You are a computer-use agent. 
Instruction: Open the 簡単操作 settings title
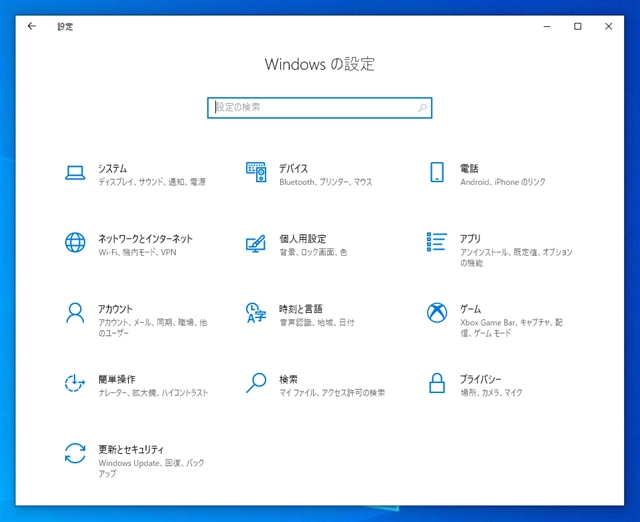pyautogui.click(x=116, y=379)
